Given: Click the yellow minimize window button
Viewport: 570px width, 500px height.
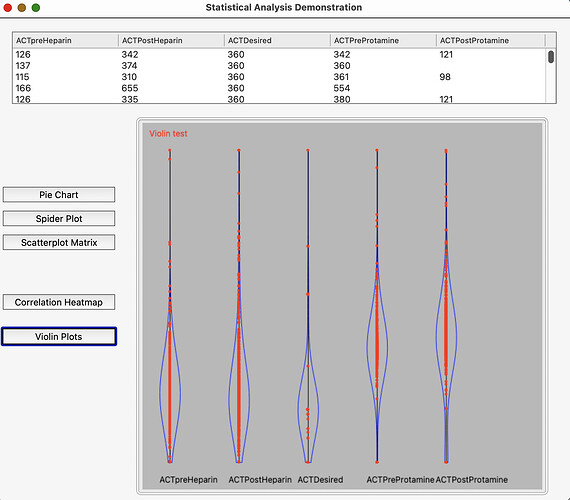Looking at the screenshot, I should click(21, 8).
